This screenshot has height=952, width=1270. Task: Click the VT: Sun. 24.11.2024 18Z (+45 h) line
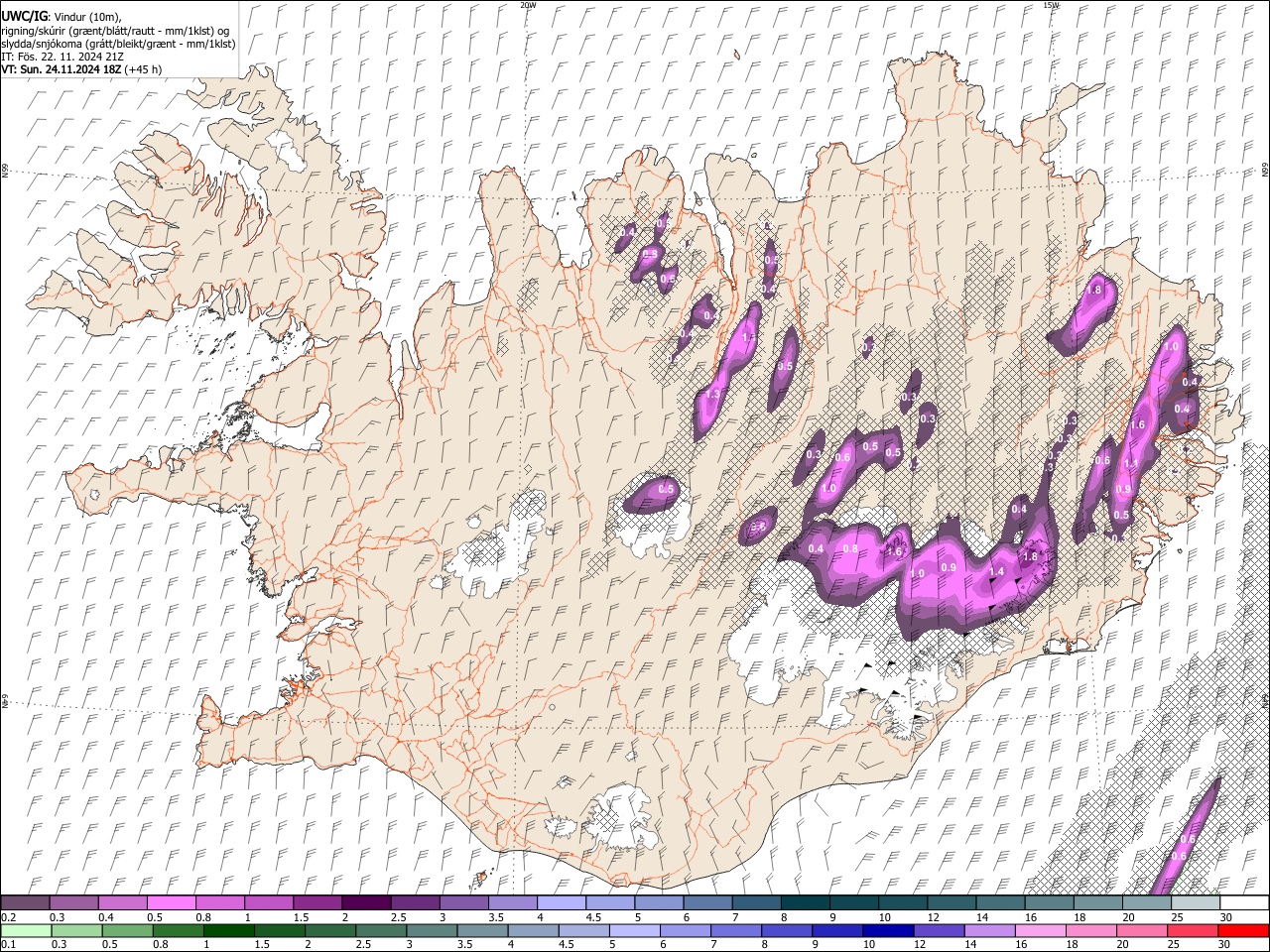(x=81, y=69)
